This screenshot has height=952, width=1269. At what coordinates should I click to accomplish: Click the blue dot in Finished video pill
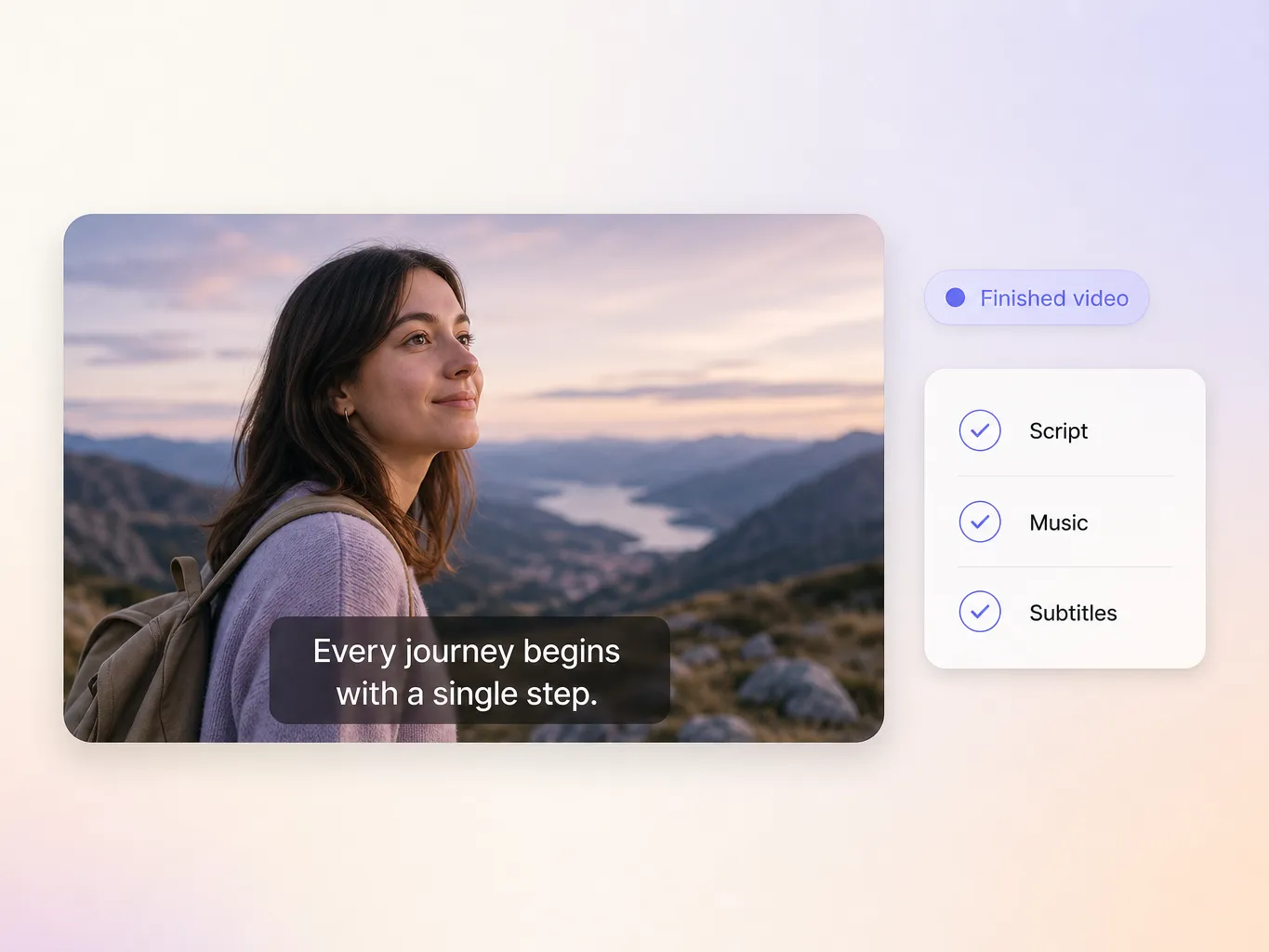point(955,297)
